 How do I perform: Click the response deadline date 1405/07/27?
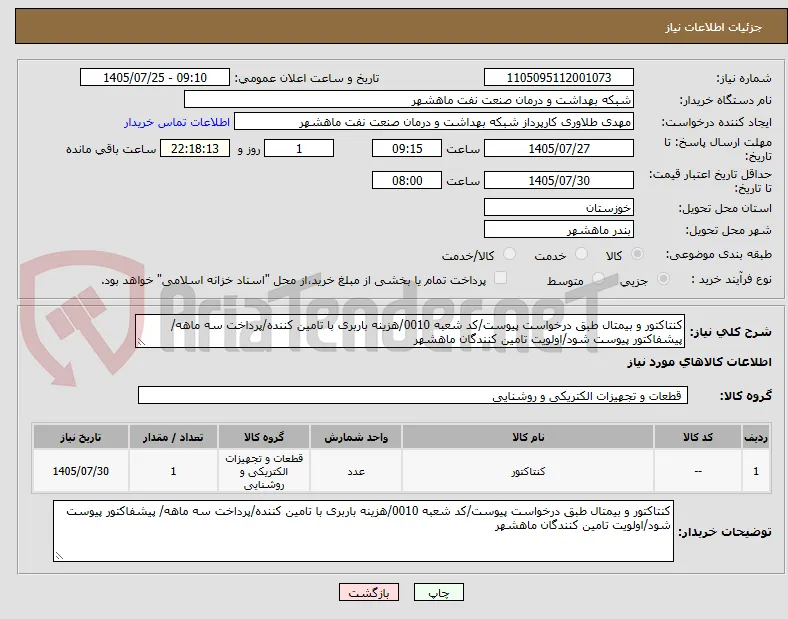point(559,148)
